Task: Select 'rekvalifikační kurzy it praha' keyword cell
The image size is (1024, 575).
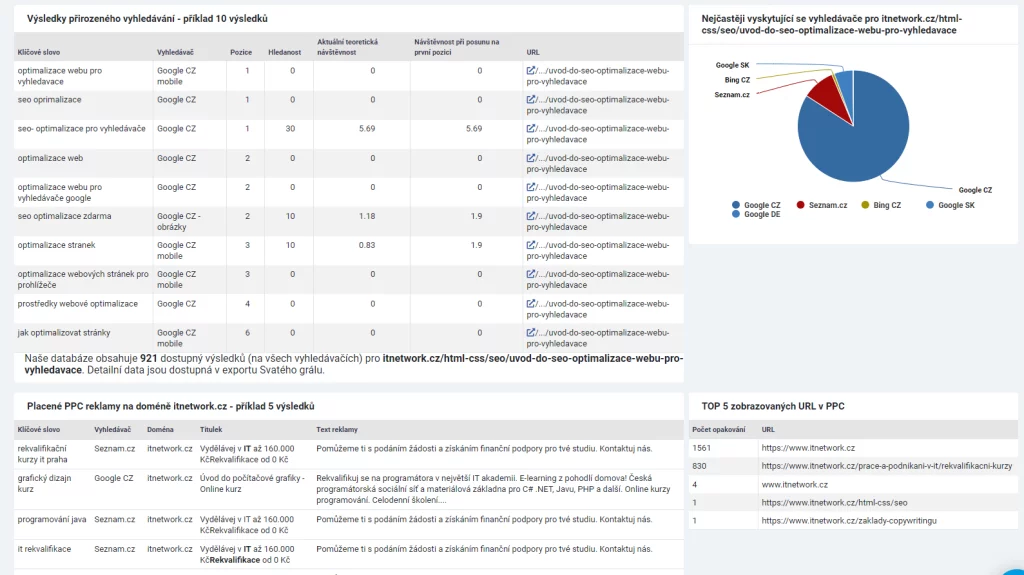Action: tap(42, 454)
